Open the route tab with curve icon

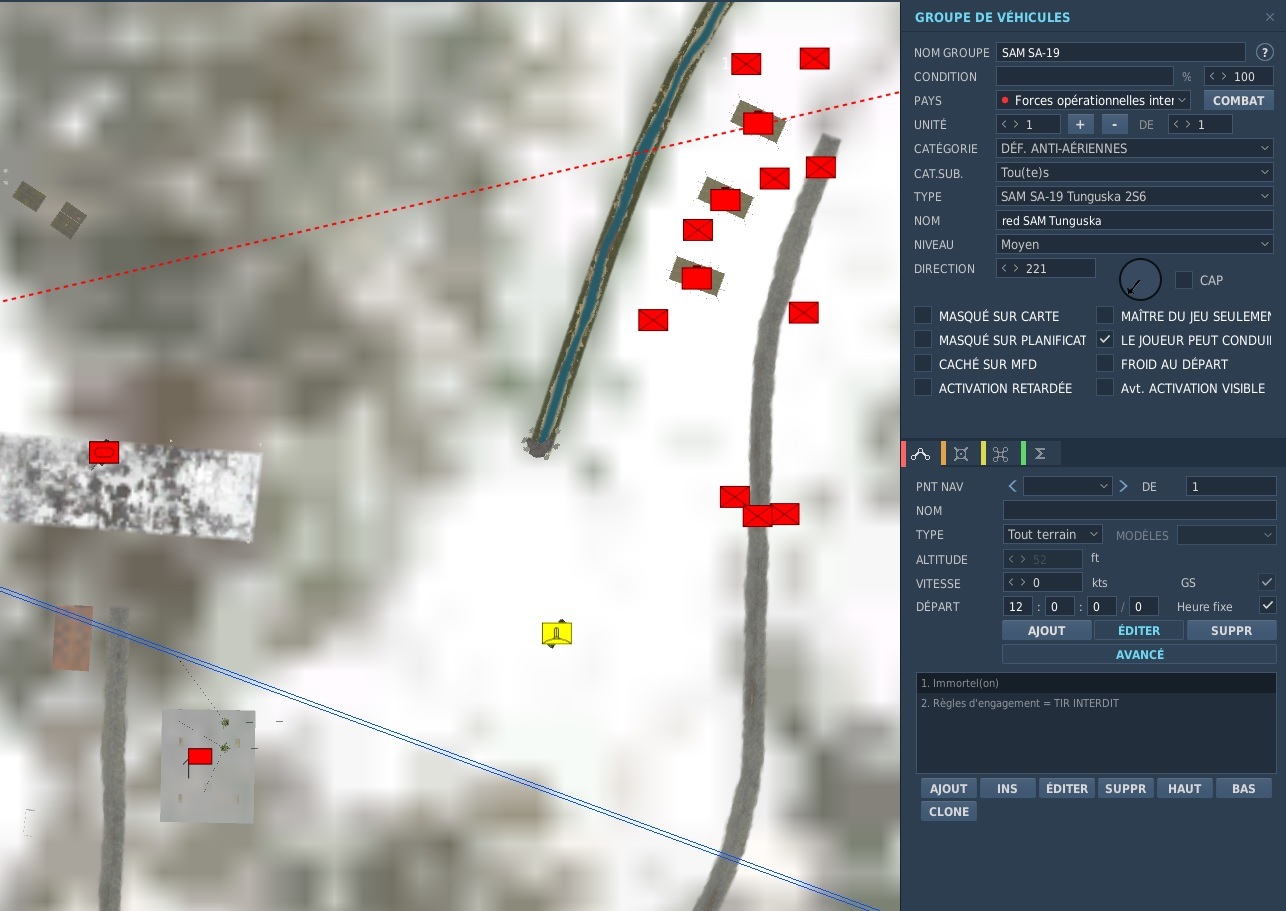click(x=922, y=454)
